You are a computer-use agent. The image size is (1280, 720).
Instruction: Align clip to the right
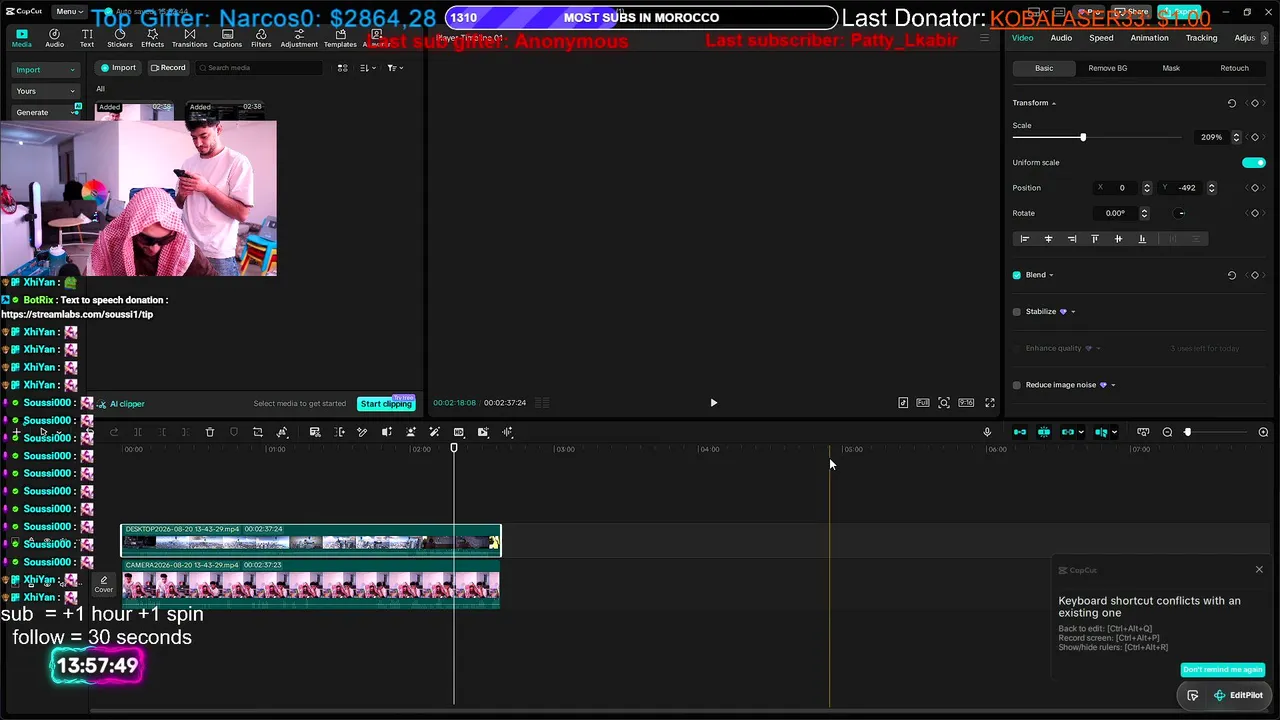coord(1072,239)
